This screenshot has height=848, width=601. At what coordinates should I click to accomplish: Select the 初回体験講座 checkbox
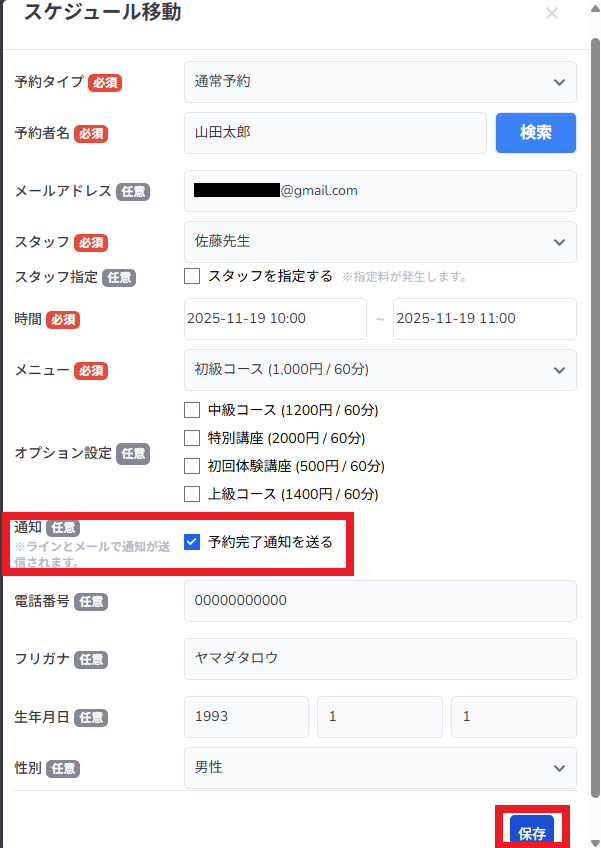193,466
